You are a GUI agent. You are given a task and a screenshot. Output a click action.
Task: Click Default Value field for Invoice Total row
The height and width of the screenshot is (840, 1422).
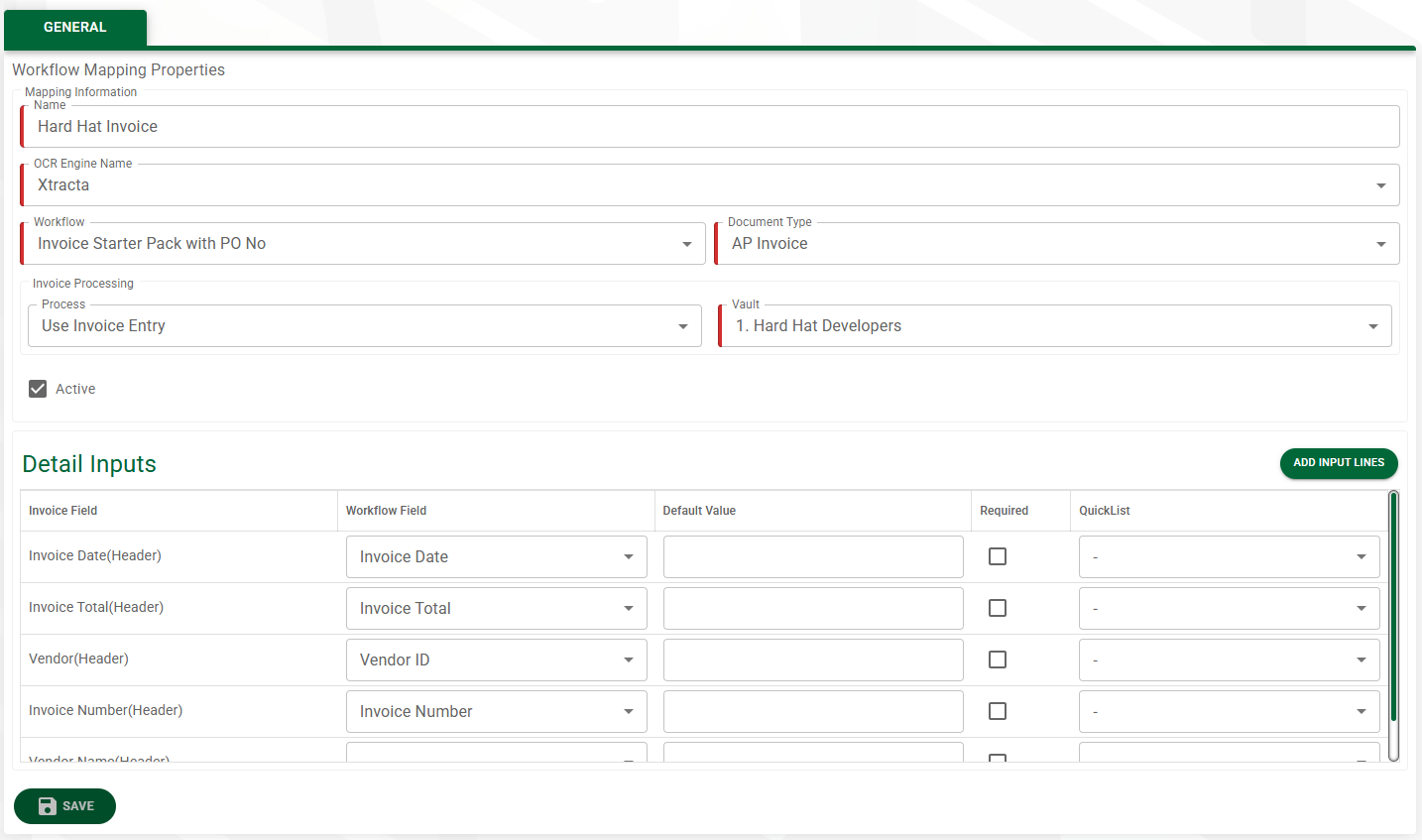pyautogui.click(x=813, y=609)
